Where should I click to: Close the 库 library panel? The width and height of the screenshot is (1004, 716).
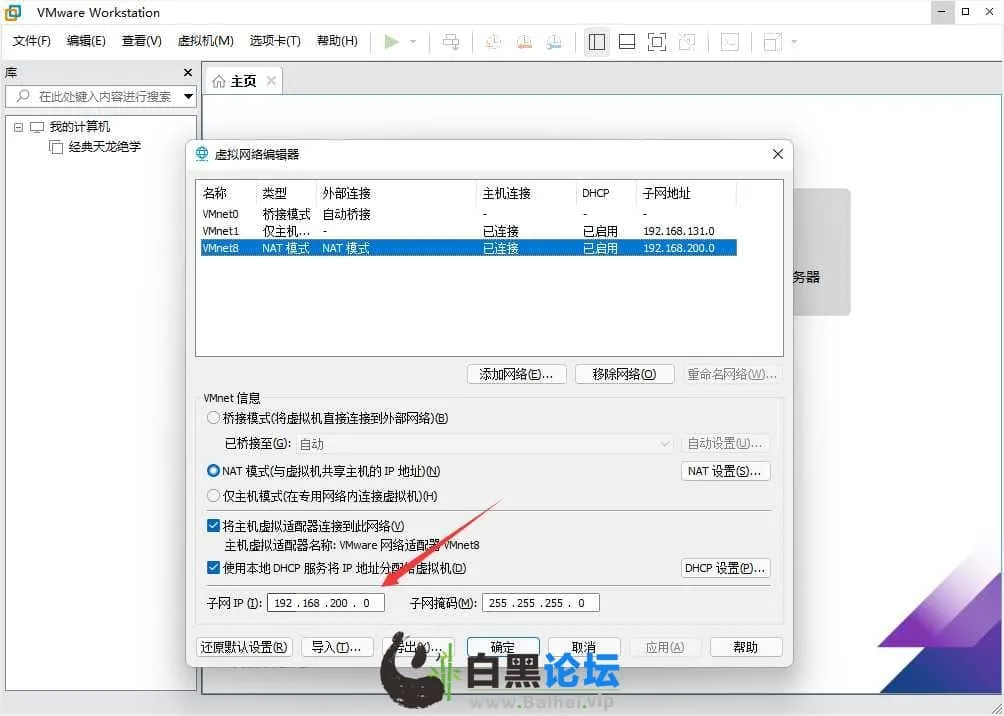pos(188,72)
